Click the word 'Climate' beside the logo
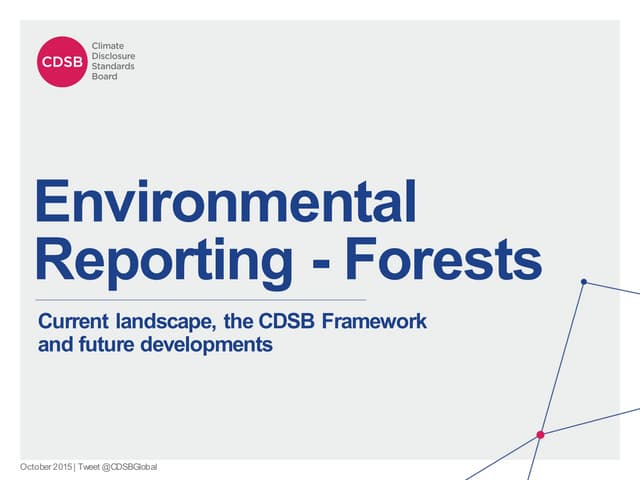 click(109, 46)
